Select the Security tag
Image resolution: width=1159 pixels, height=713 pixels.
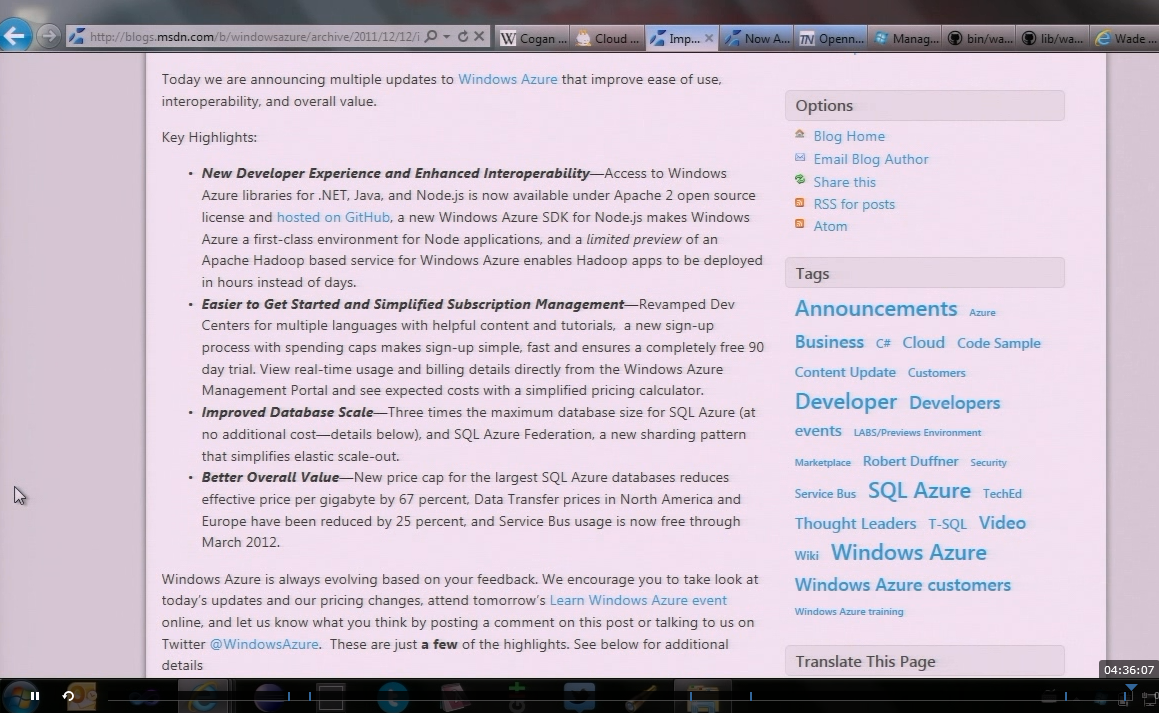point(988,463)
